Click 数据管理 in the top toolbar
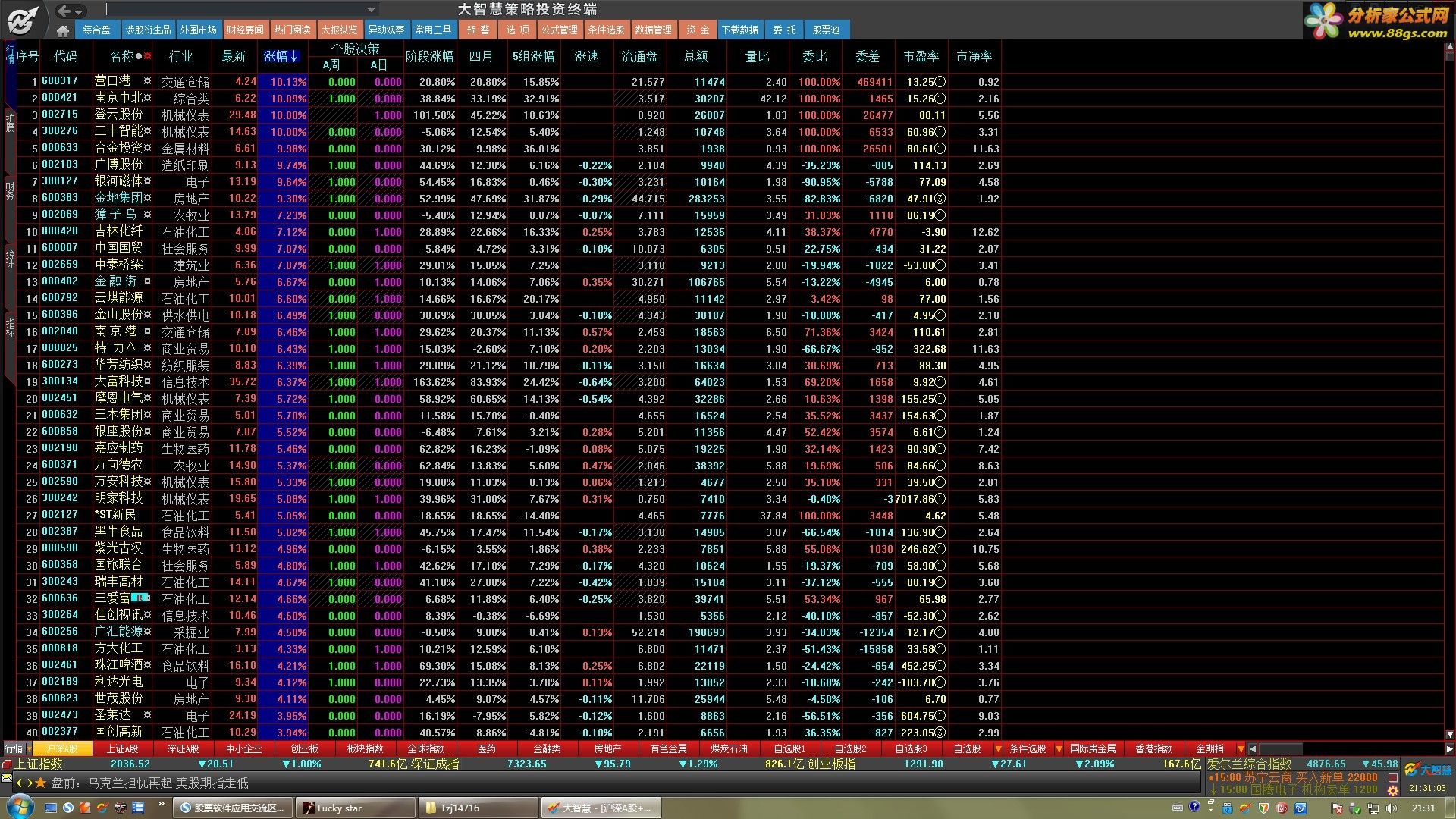The height and width of the screenshot is (819, 1456). 653,30
